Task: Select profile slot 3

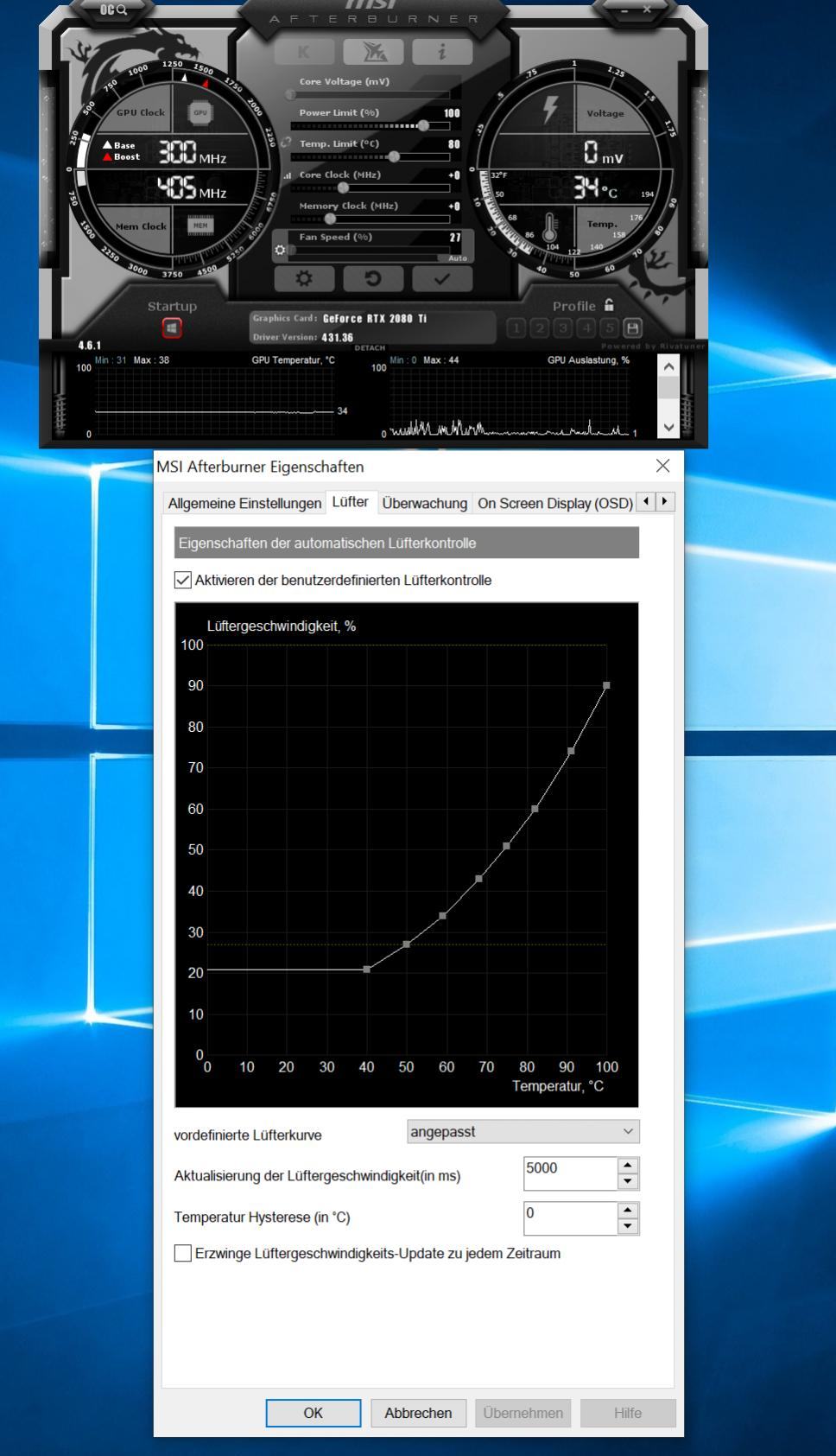Action: (x=563, y=328)
